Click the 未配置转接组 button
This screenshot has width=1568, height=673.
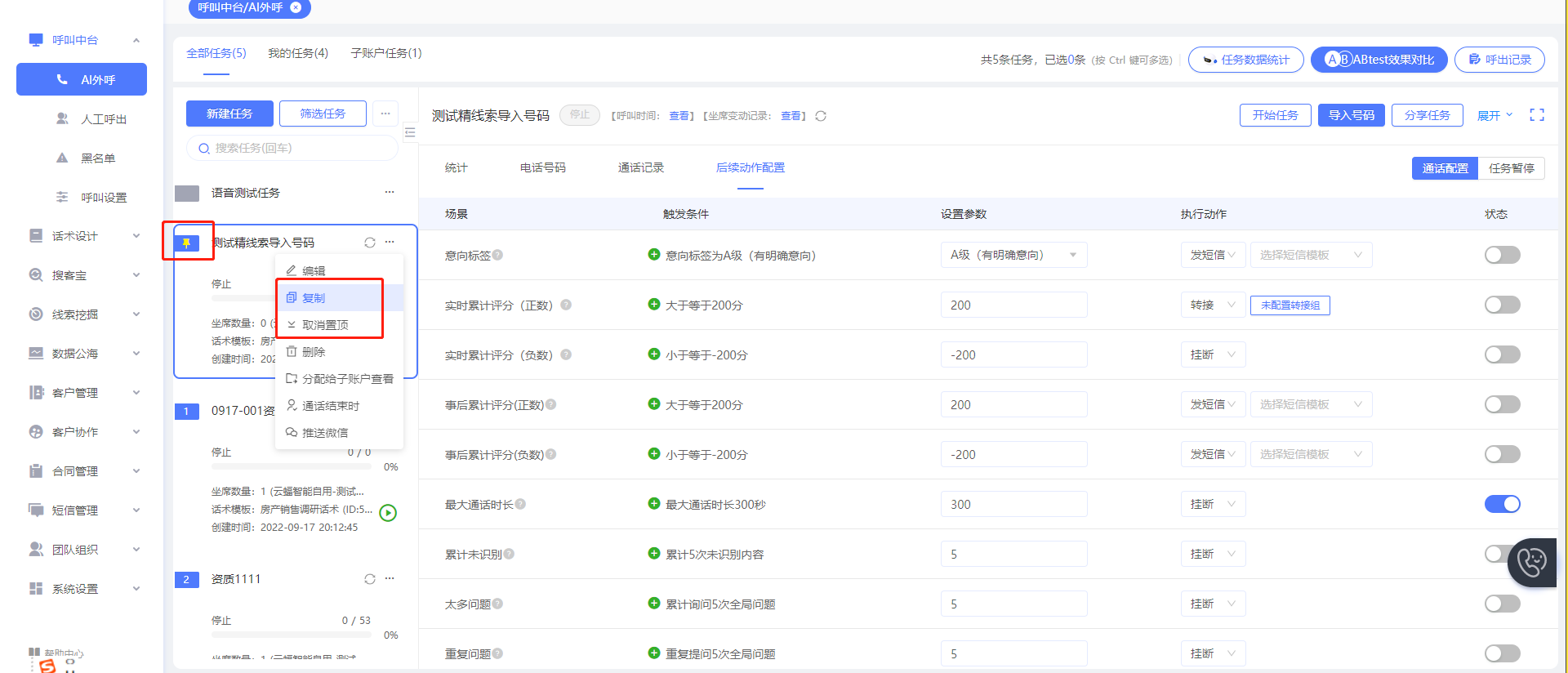tap(1290, 305)
